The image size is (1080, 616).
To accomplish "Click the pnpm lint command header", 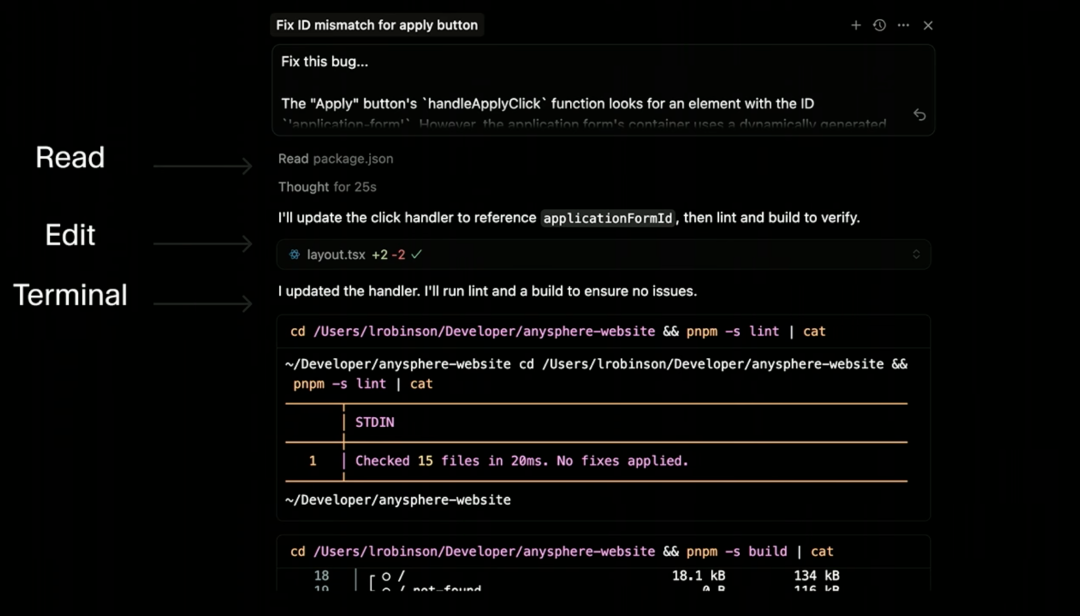I will (x=558, y=332).
